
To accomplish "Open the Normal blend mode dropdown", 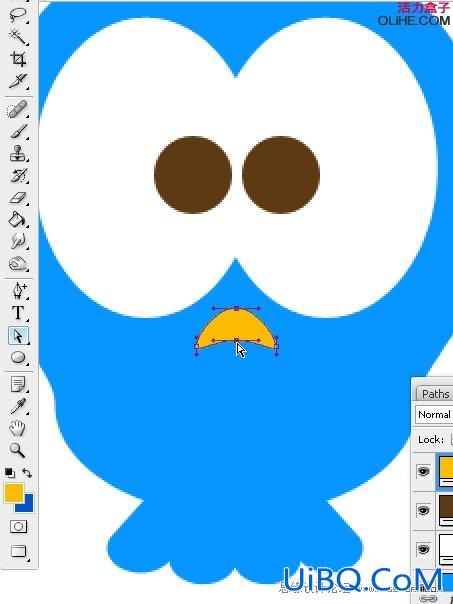I will 435,414.
